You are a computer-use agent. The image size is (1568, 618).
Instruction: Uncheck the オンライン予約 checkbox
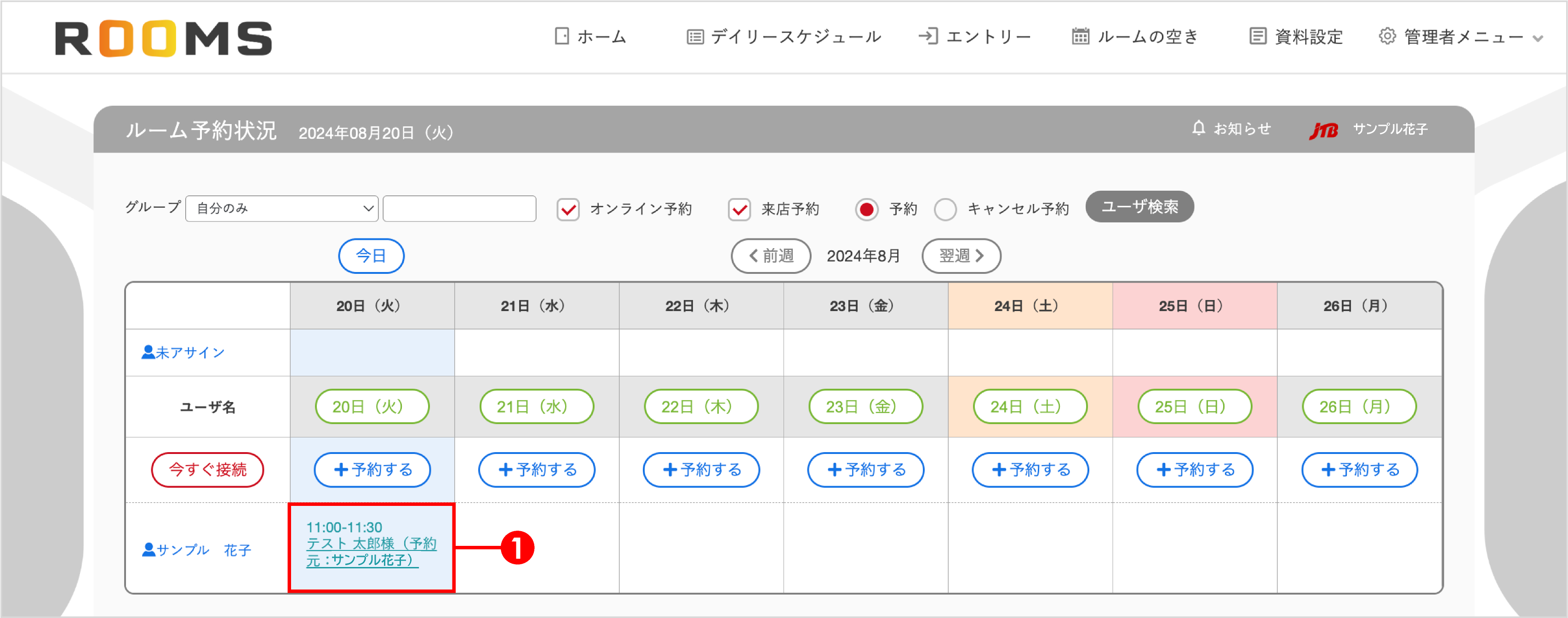pyautogui.click(x=568, y=209)
